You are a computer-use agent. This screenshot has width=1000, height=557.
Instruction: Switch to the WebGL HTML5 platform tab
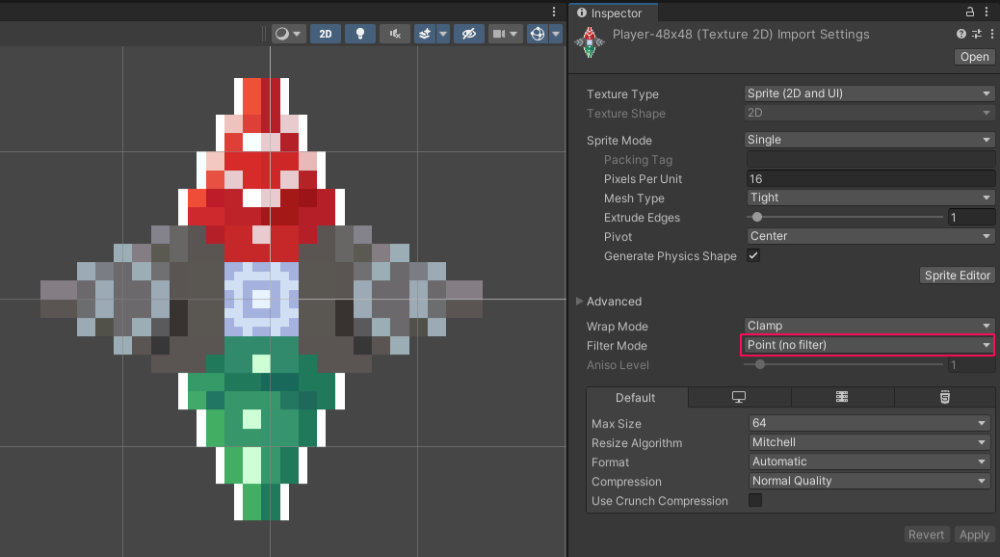pos(945,397)
